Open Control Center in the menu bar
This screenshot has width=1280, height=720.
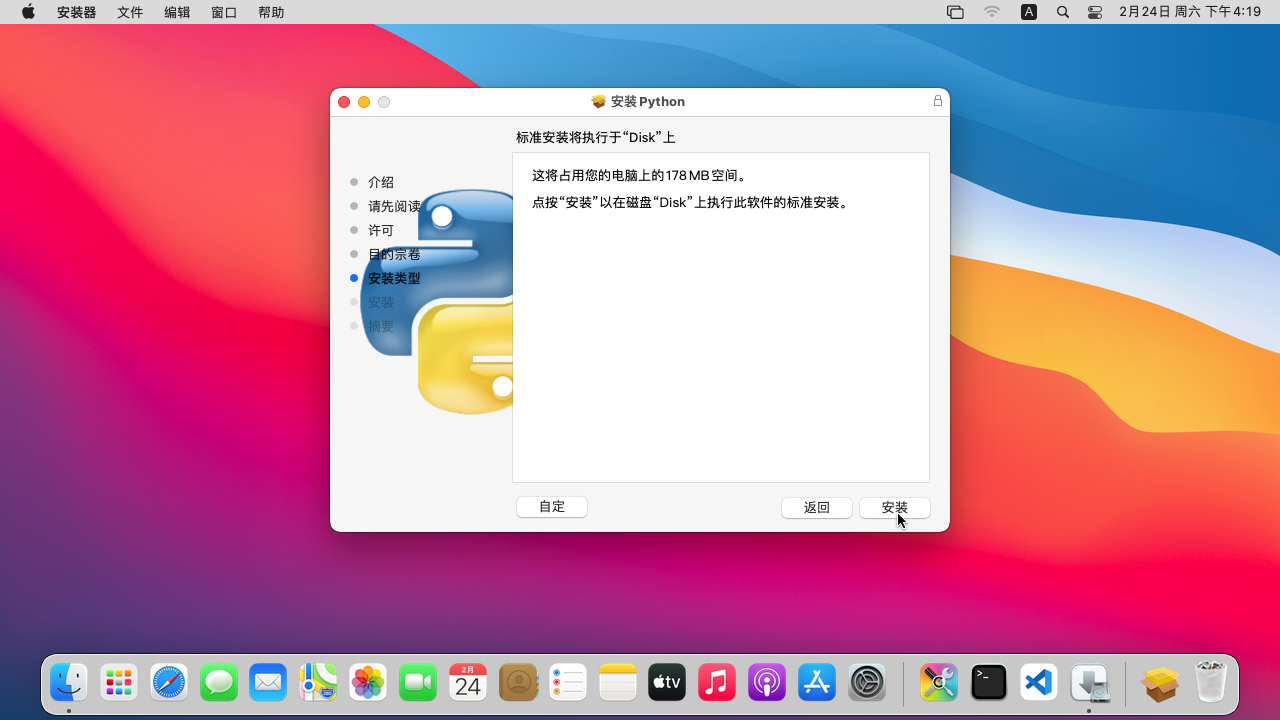pyautogui.click(x=1095, y=12)
